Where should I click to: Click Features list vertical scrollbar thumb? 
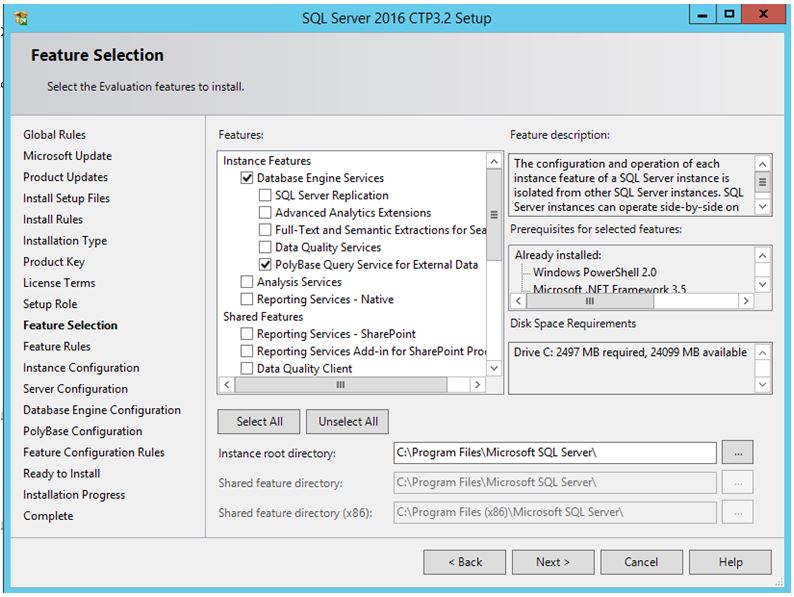pos(494,215)
